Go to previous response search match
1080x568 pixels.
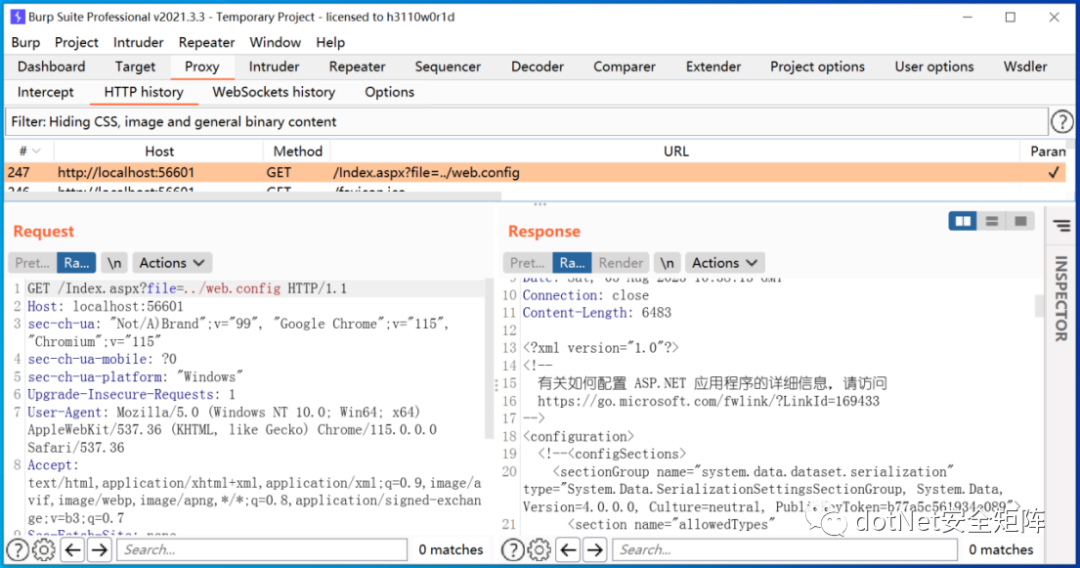tap(568, 549)
